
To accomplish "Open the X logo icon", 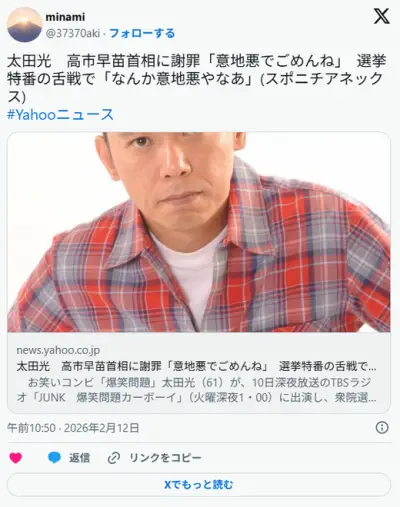I will (381, 16).
